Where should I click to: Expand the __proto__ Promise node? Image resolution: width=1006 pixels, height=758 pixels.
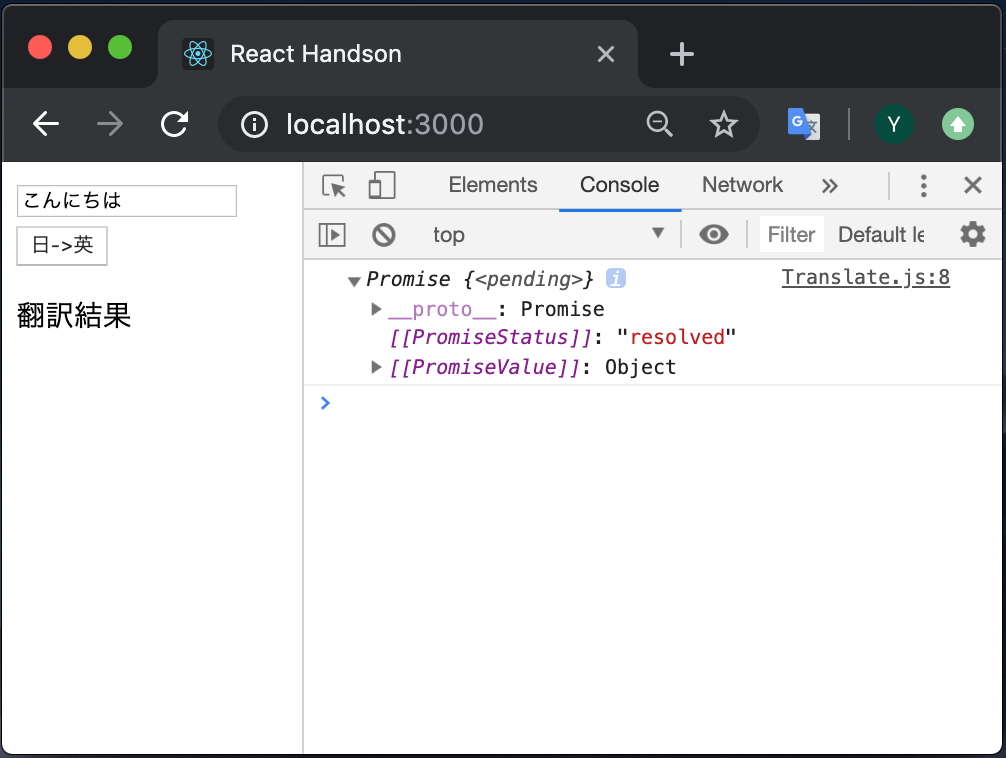(376, 309)
